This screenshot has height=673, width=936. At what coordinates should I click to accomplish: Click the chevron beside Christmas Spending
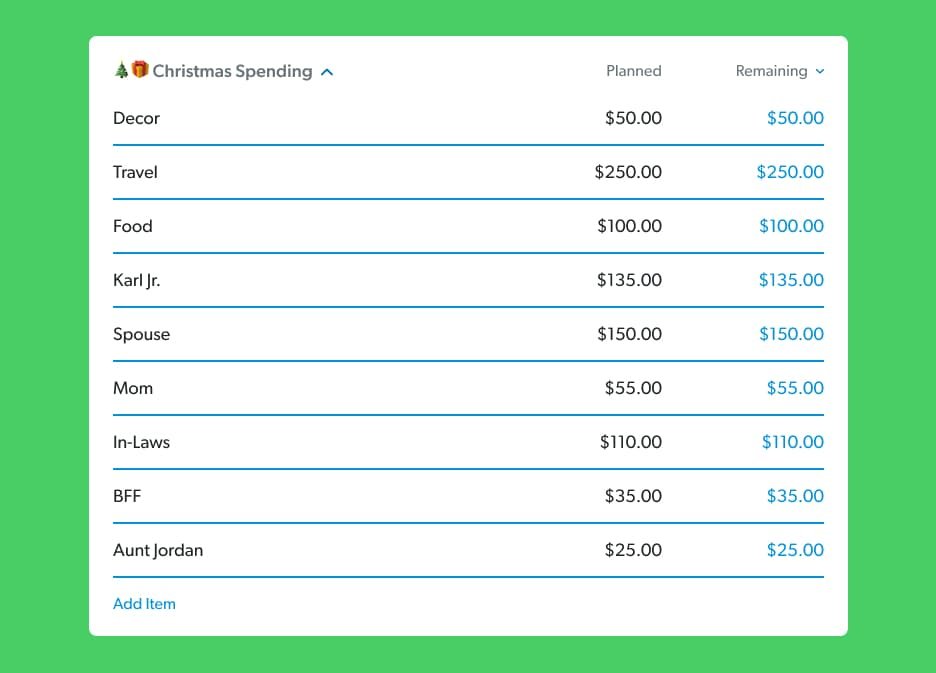point(326,71)
